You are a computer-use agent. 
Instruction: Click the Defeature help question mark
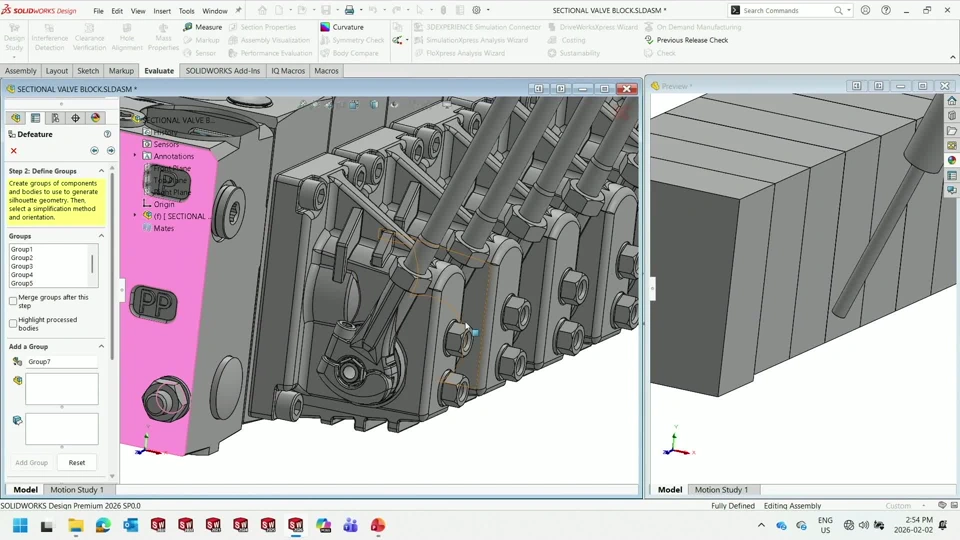[107, 134]
